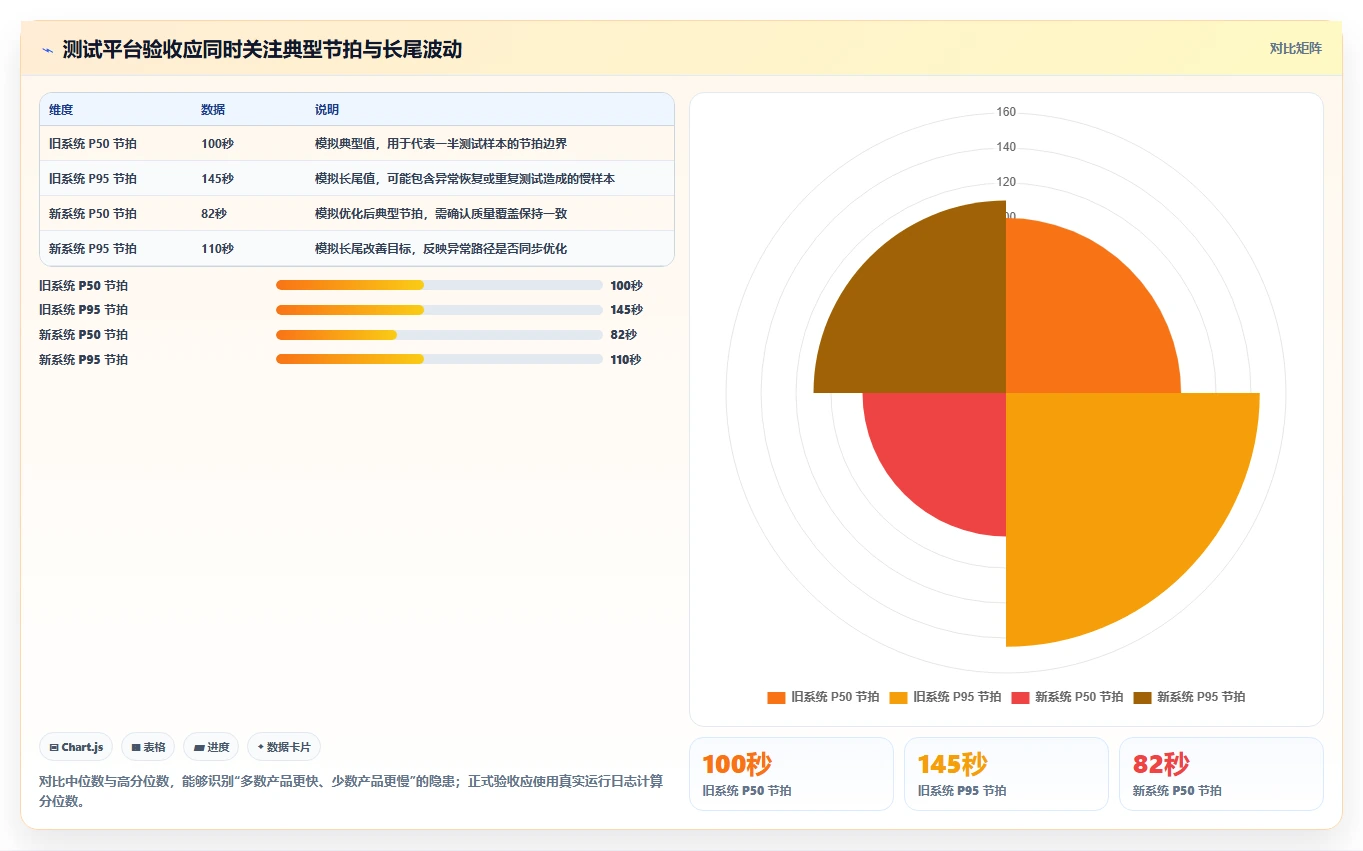Select the 旧系统 P95 节拍 table row label
This screenshot has width=1363, height=851.
(93, 179)
